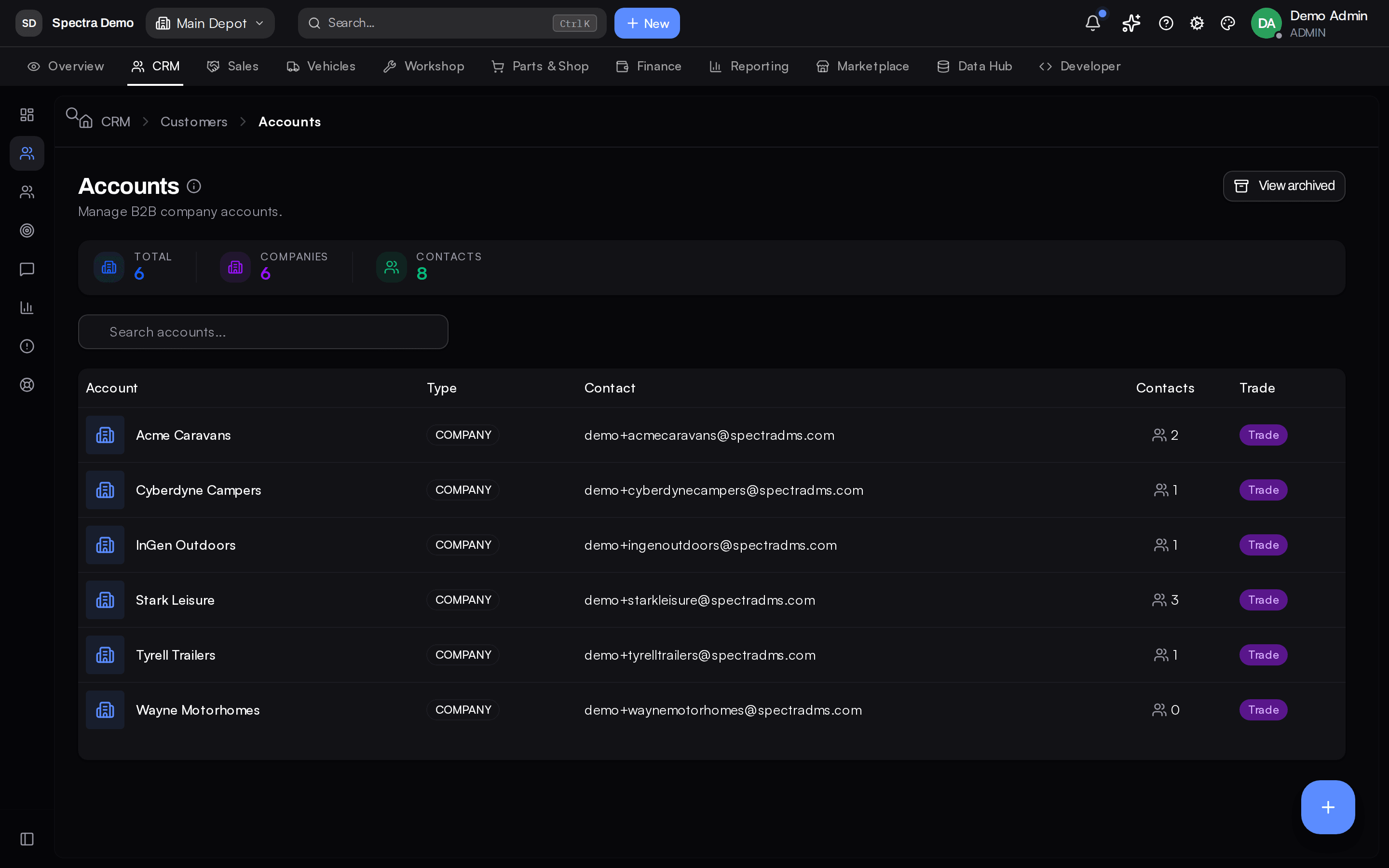Switch to the Finance tab
Screen dimensions: 1389x868
pyautogui.click(x=649, y=67)
